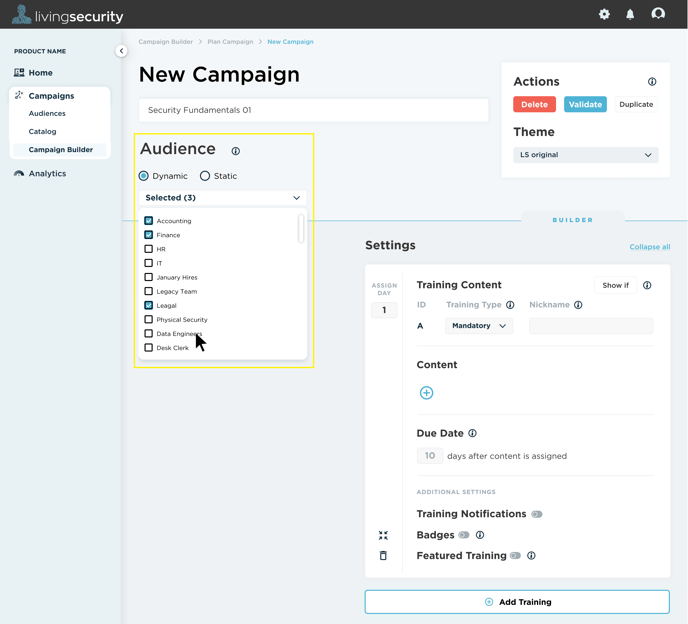The image size is (688, 624).
Task: Show Due Date info icon
Action: click(472, 433)
